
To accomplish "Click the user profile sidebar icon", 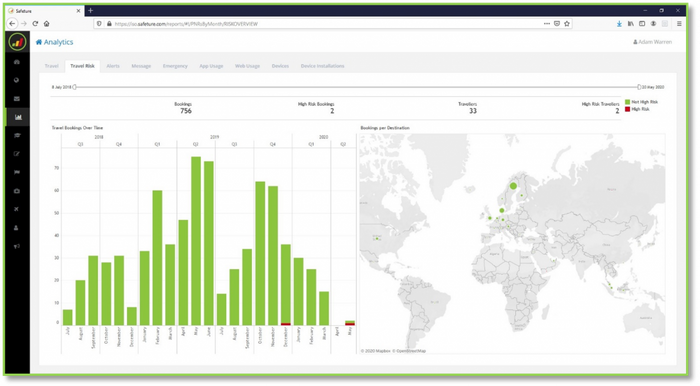I will click(x=16, y=228).
